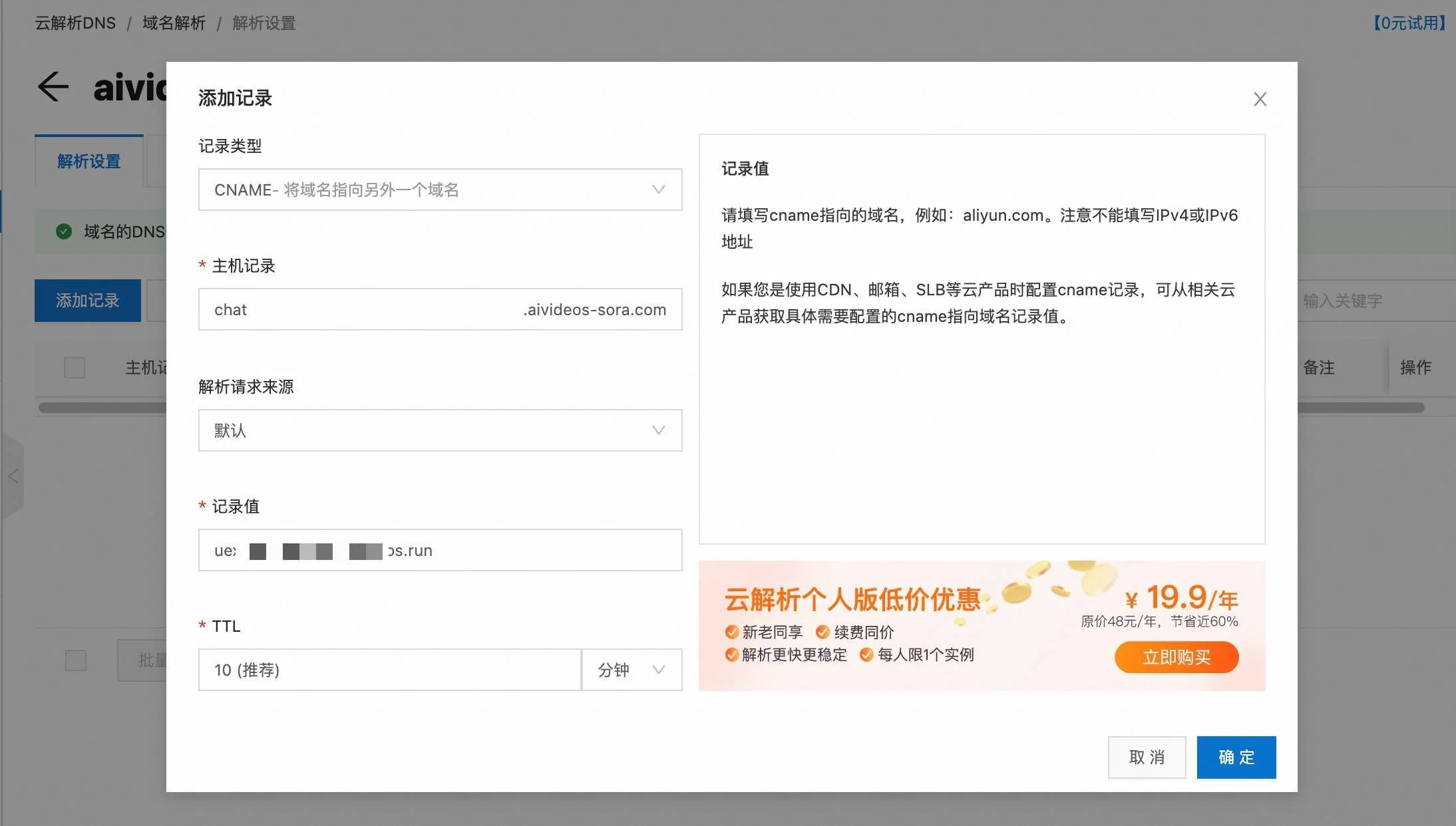The image size is (1456, 826).
Task: Expand the left sidebar collapse handle
Action: (x=13, y=476)
